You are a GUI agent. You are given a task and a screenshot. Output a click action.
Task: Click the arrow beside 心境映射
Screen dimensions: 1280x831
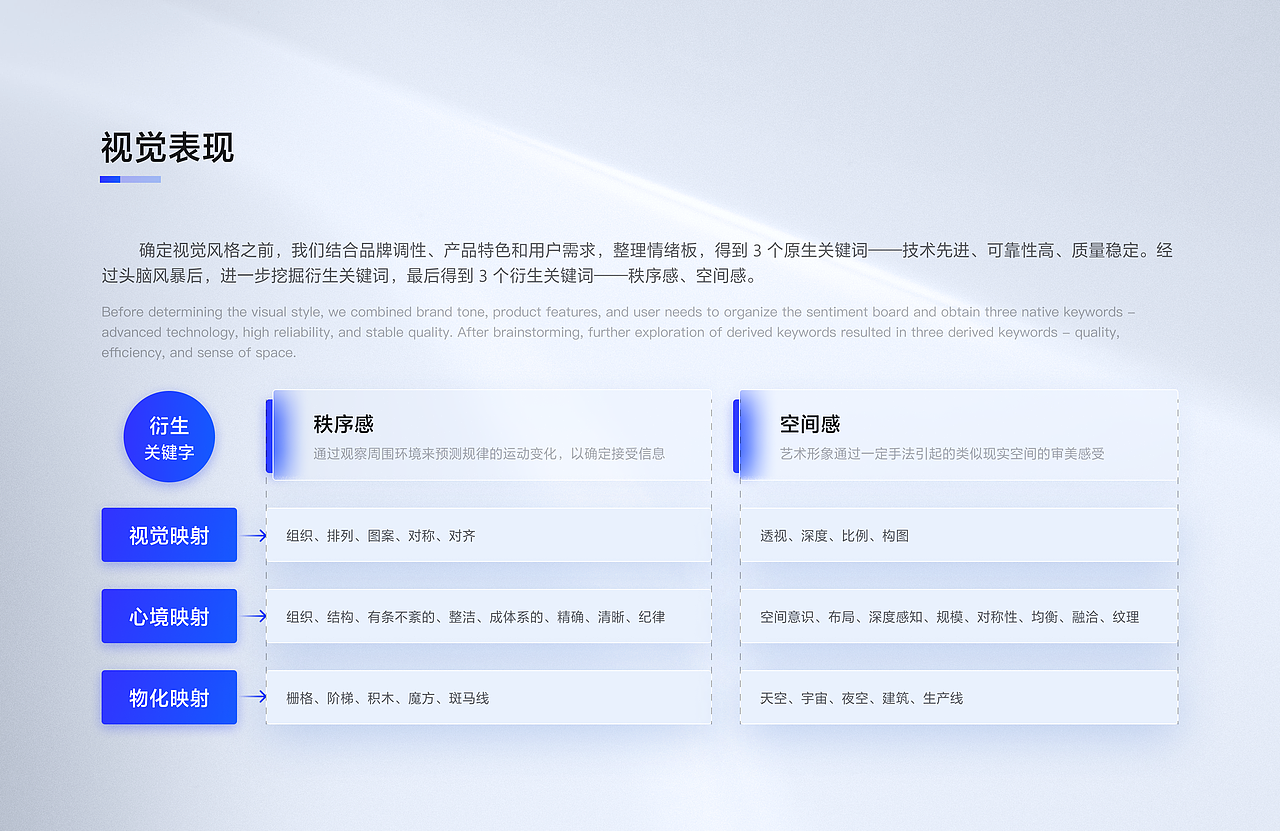(x=254, y=616)
